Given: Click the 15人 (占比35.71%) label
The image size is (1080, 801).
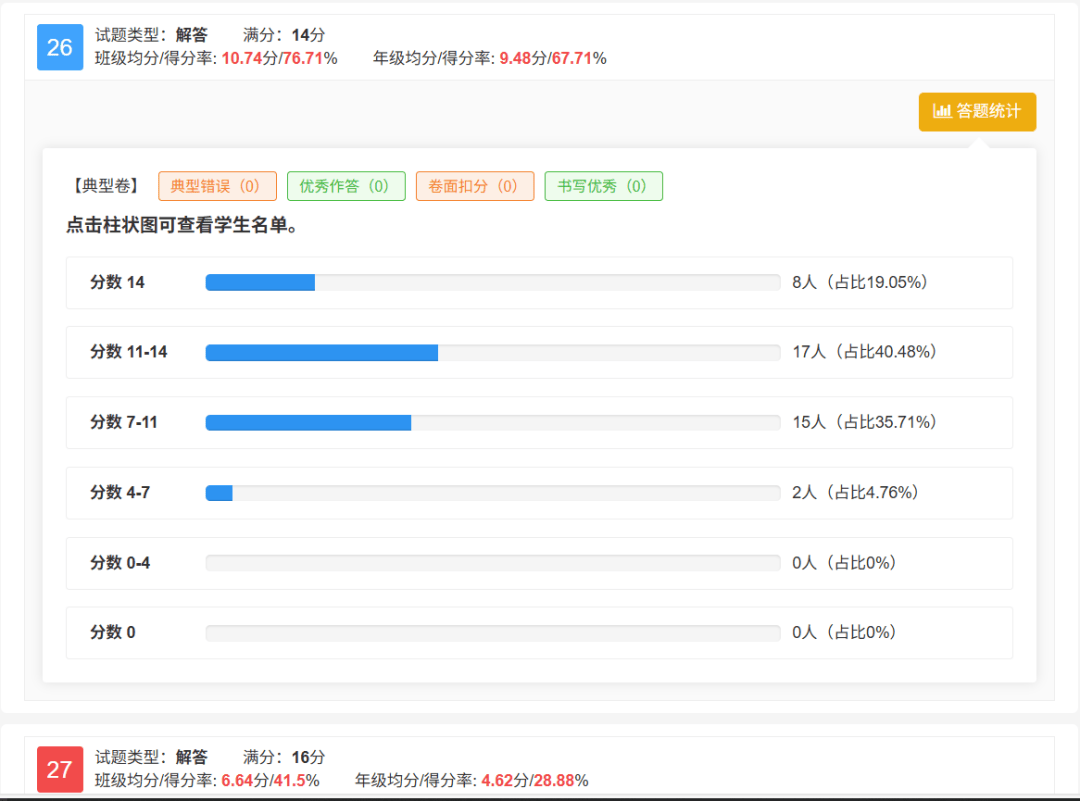Looking at the screenshot, I should 864,422.
